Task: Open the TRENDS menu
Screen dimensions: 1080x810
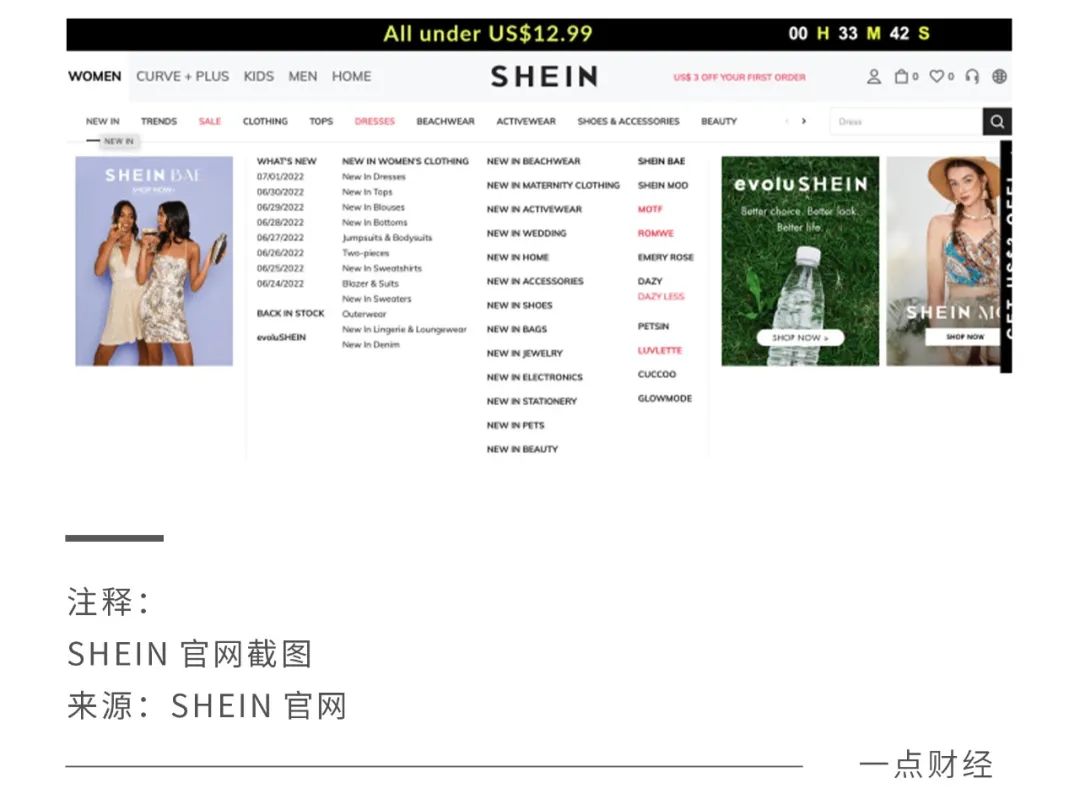Action: tap(159, 121)
